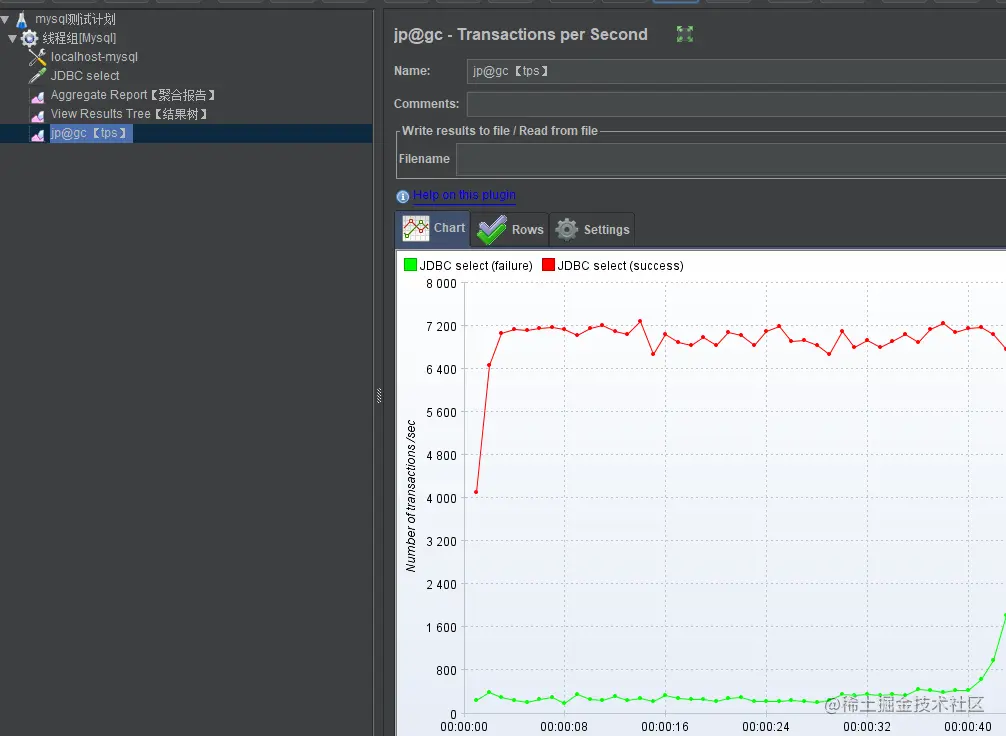Click the 00:00:16 x-axis time label
The width and height of the screenshot is (1006, 736).
click(x=665, y=727)
